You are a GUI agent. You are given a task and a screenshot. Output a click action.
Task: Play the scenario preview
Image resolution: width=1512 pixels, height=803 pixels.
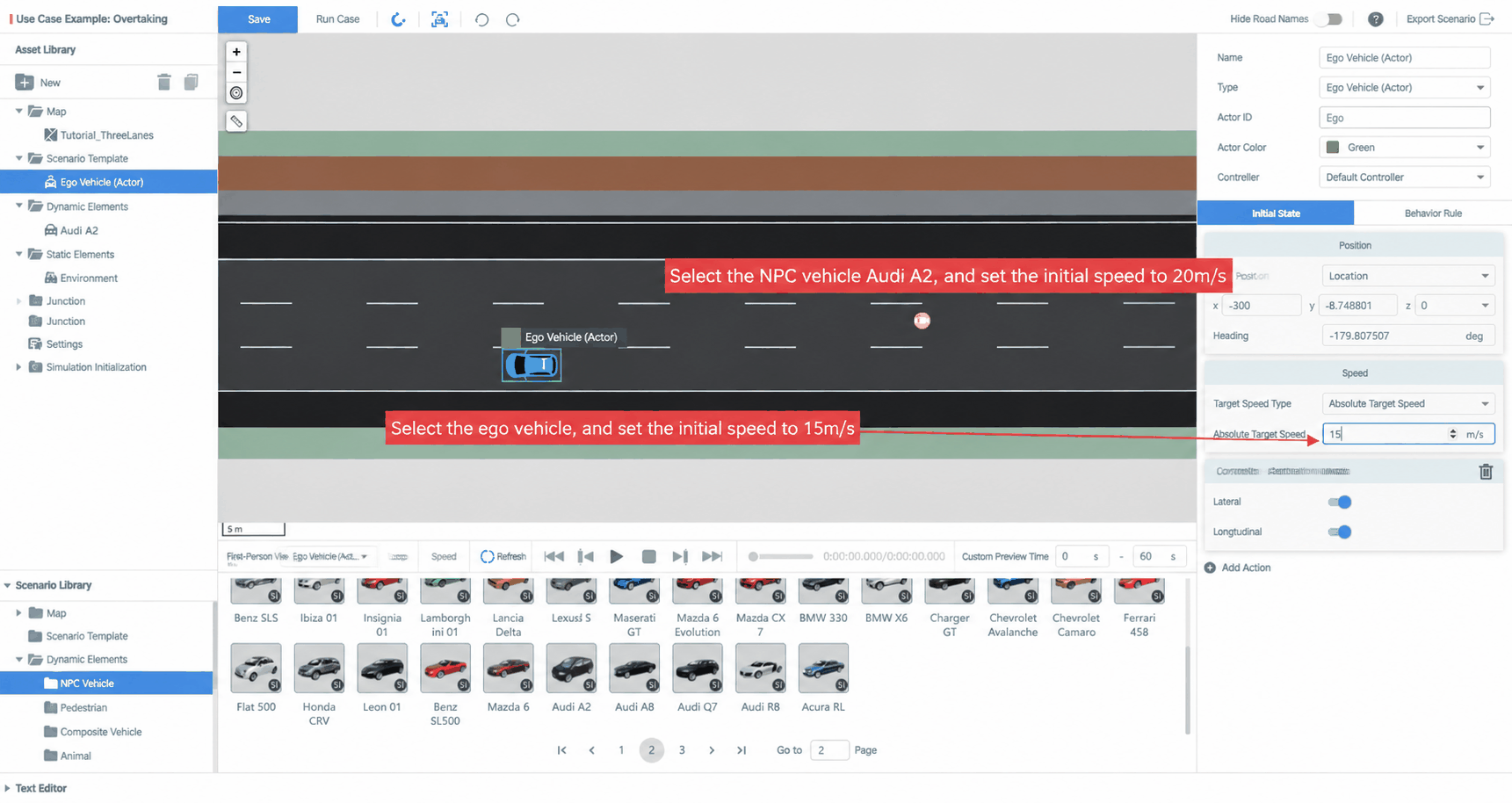(617, 556)
